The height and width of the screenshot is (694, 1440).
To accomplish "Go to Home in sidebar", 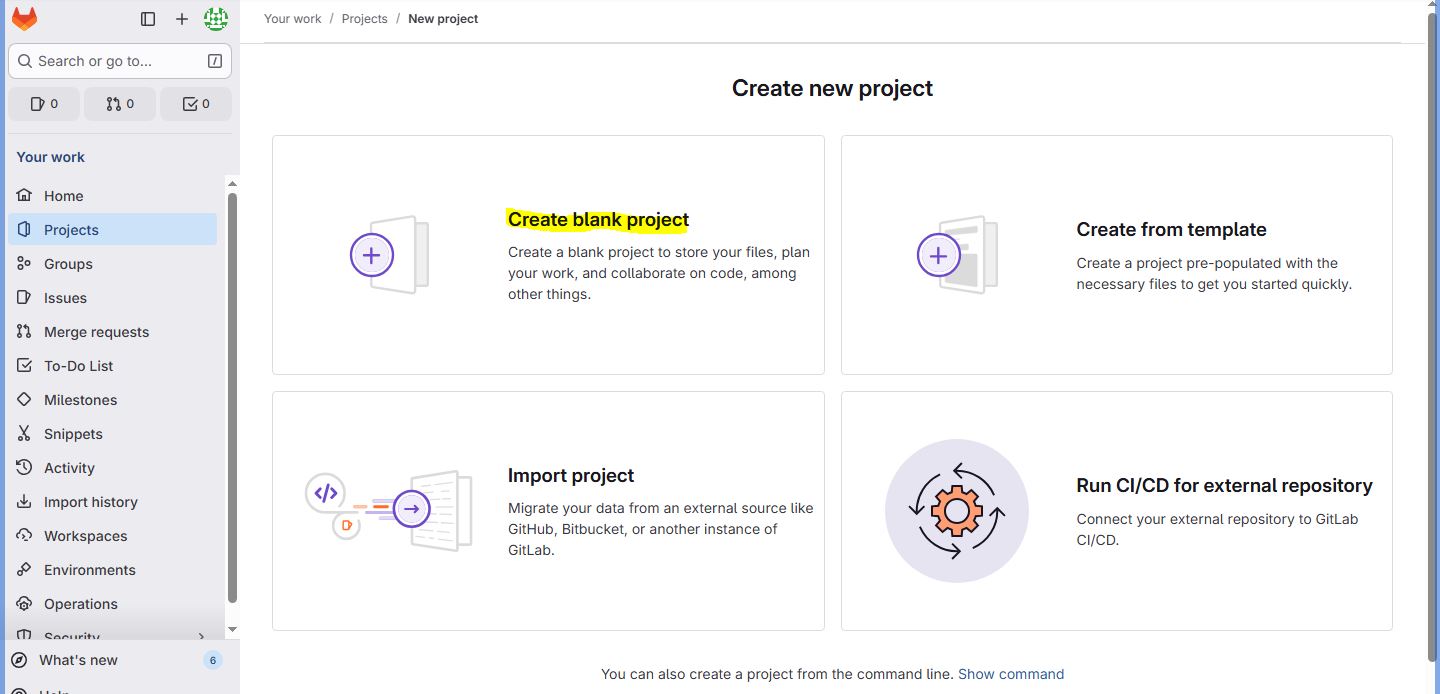I will pos(63,196).
